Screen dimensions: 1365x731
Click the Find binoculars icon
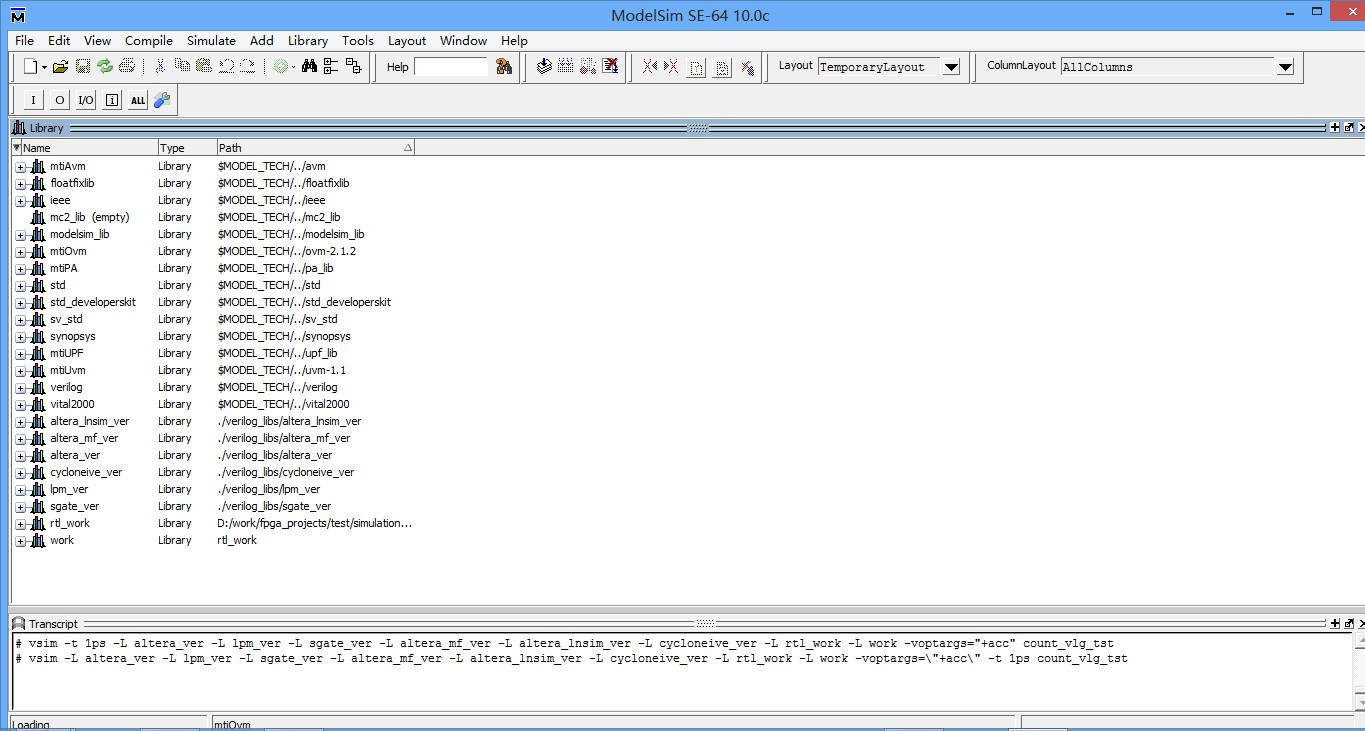pos(309,66)
